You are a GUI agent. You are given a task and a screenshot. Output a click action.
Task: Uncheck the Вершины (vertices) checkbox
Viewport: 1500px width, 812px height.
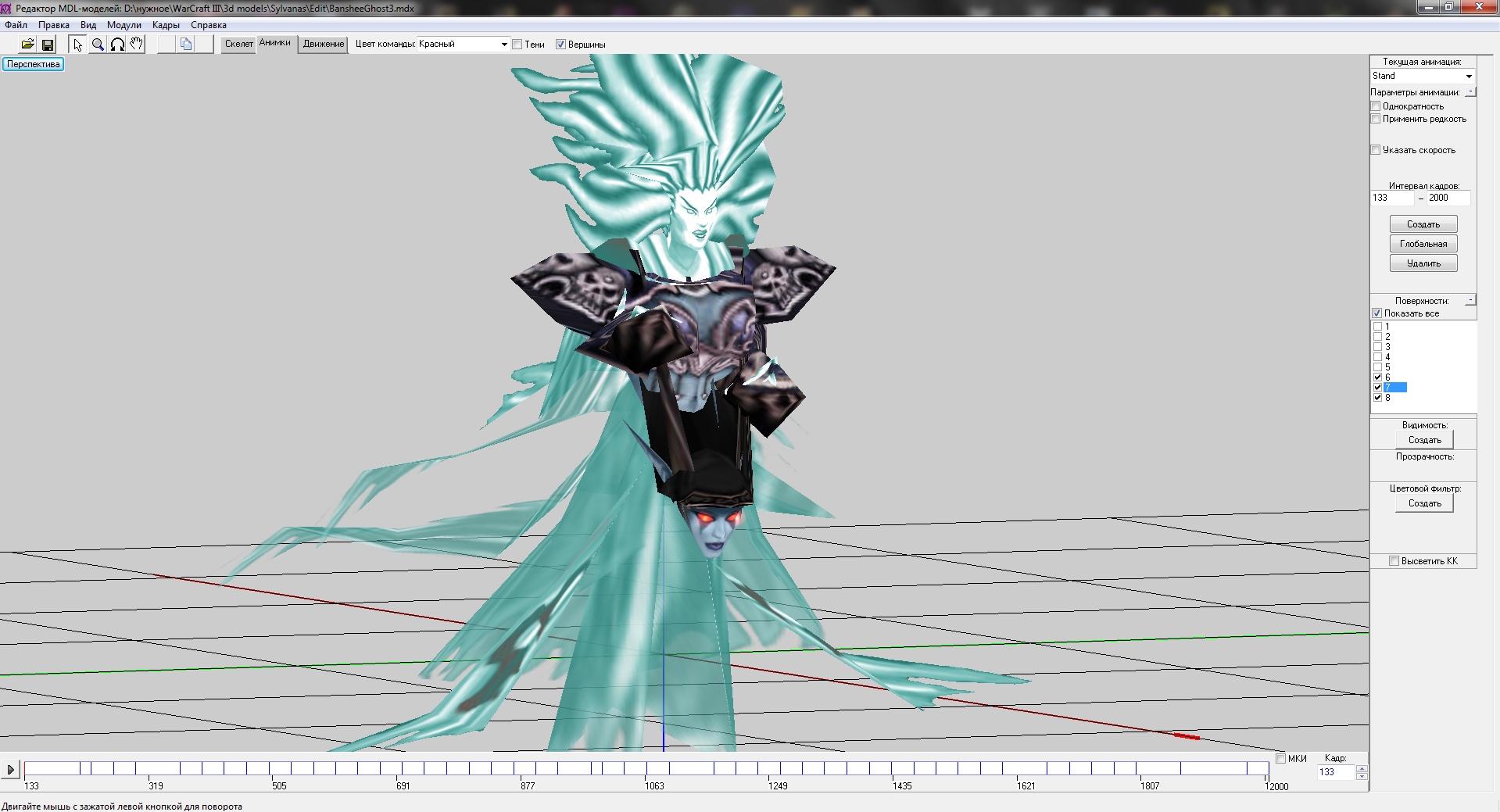click(x=560, y=45)
